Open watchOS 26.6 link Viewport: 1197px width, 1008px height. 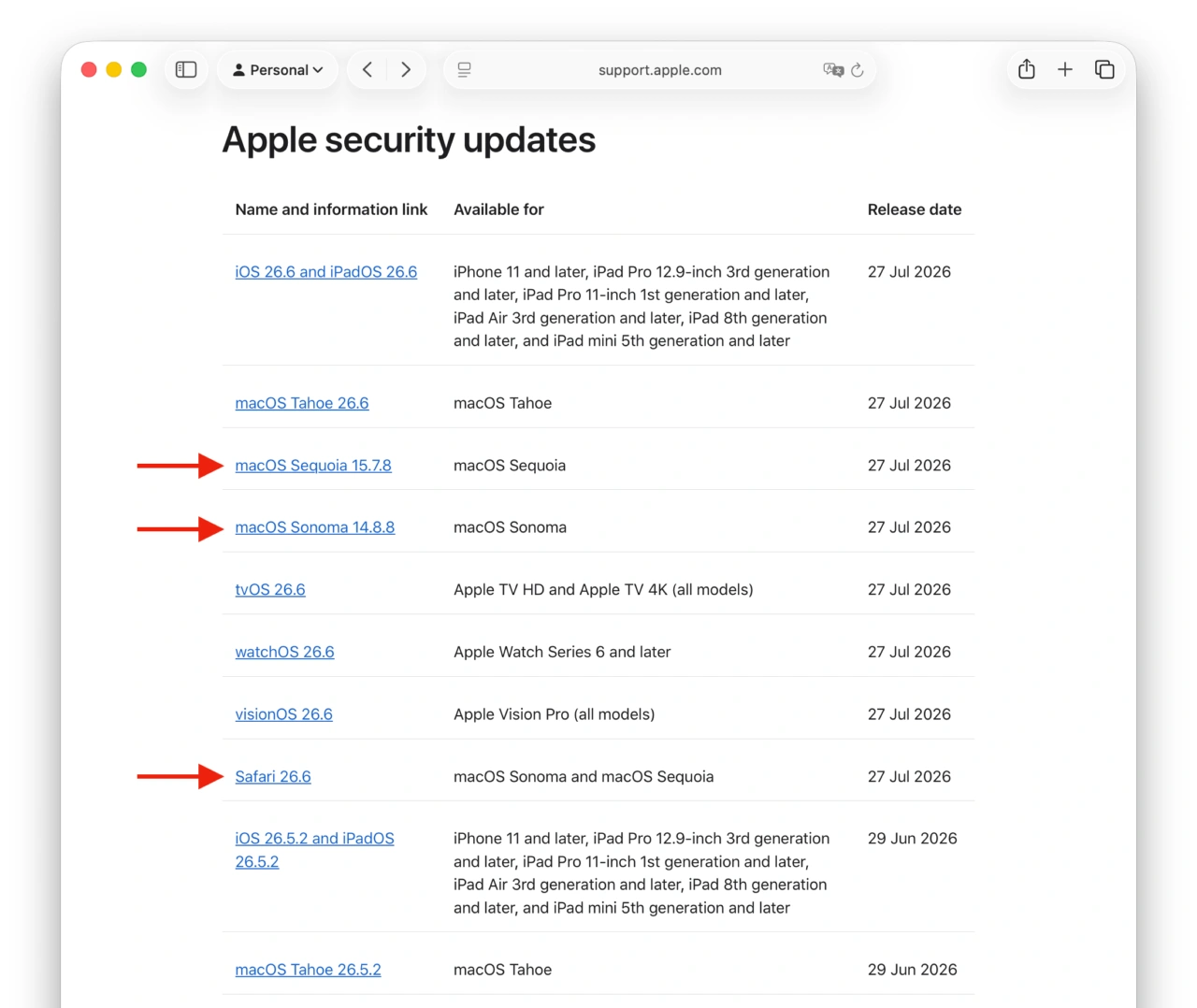pyautogui.click(x=284, y=652)
